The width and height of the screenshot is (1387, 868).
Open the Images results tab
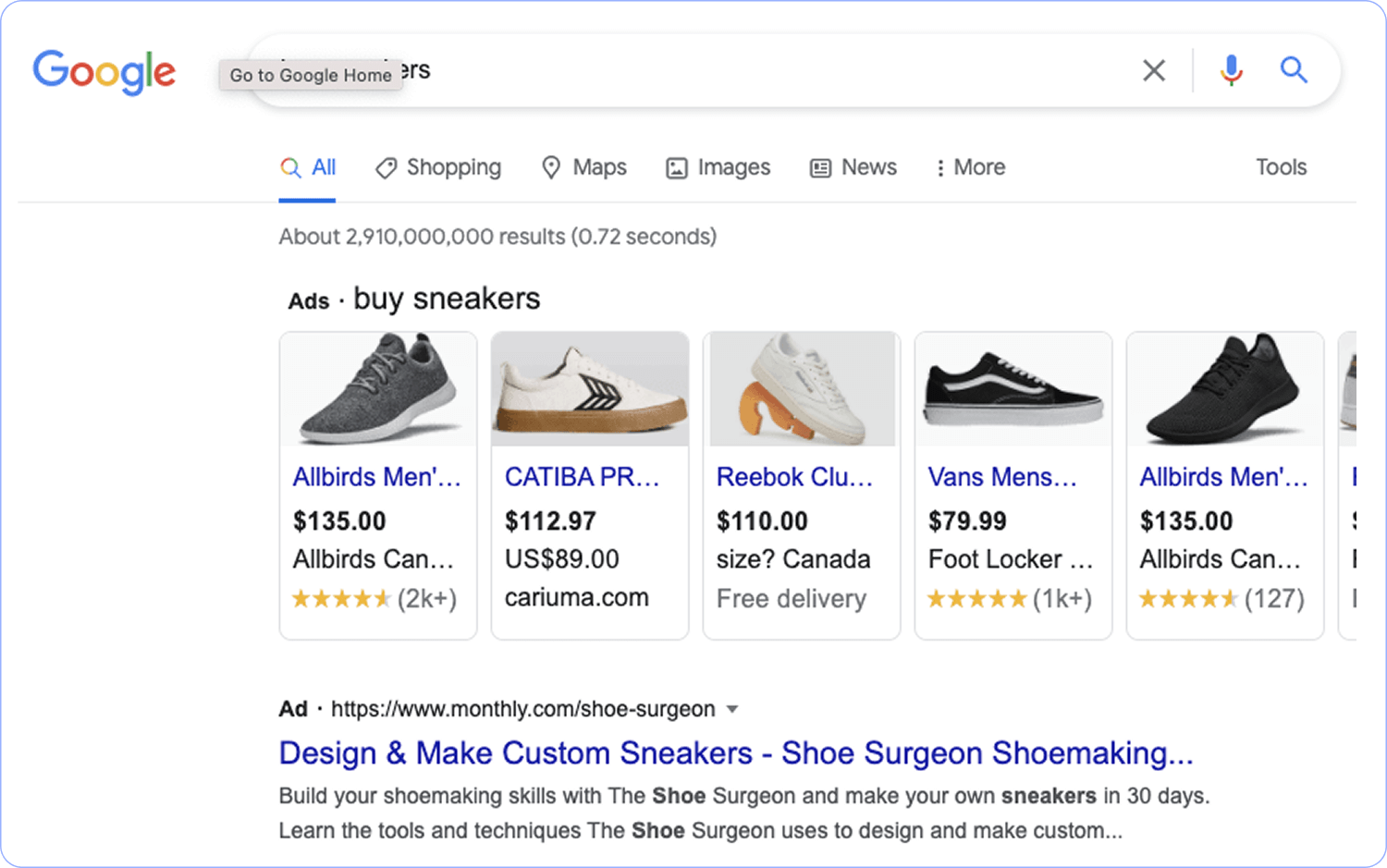pyautogui.click(x=718, y=167)
